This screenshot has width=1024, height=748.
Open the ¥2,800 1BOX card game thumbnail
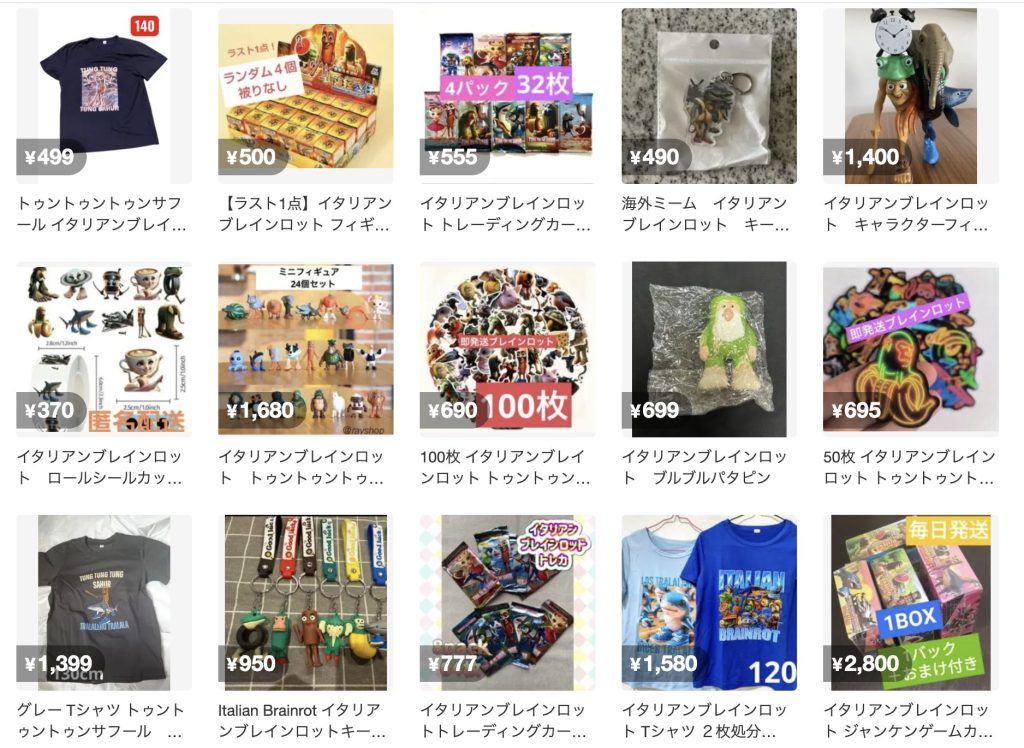911,602
